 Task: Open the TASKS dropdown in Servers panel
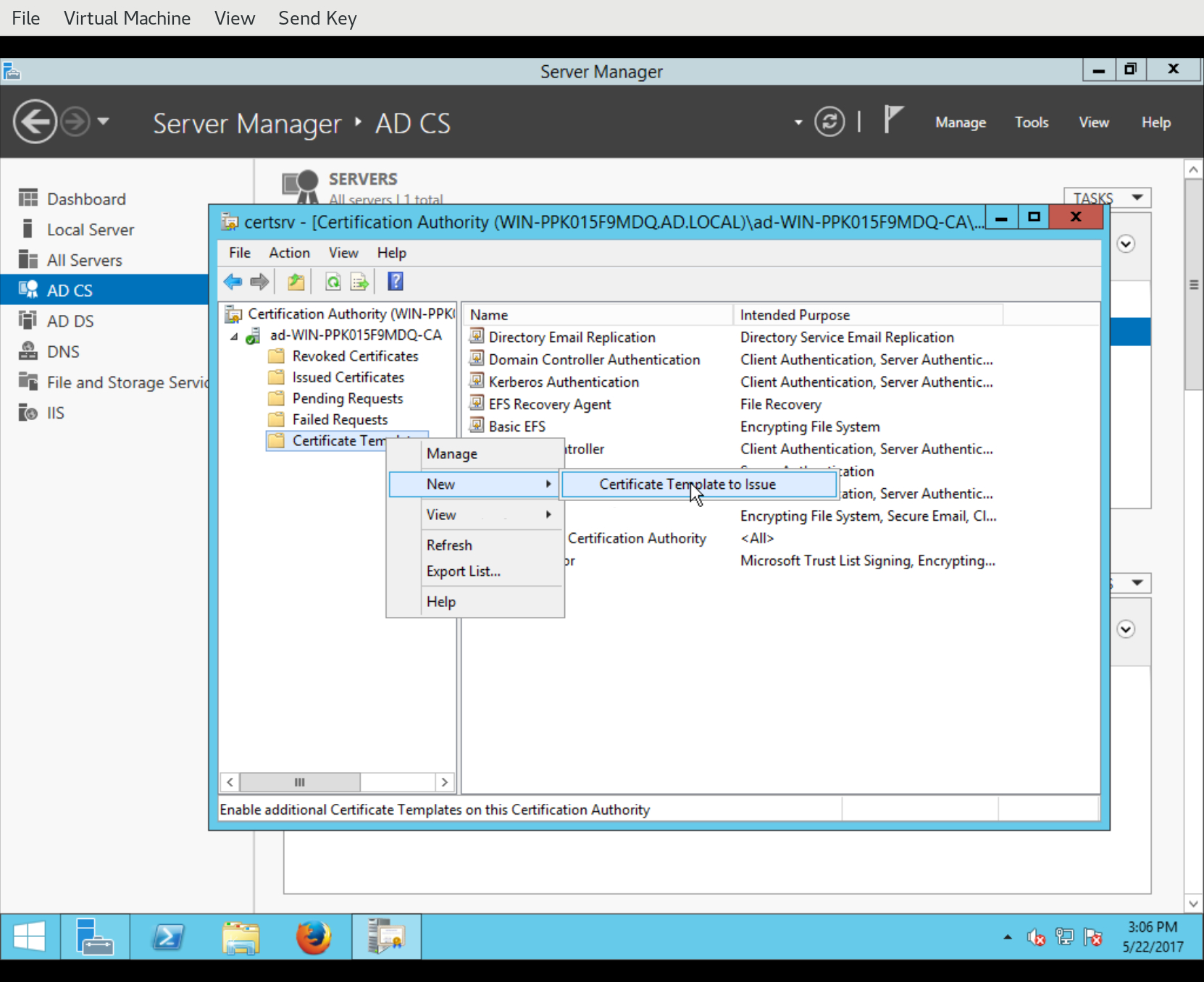pos(1107,198)
